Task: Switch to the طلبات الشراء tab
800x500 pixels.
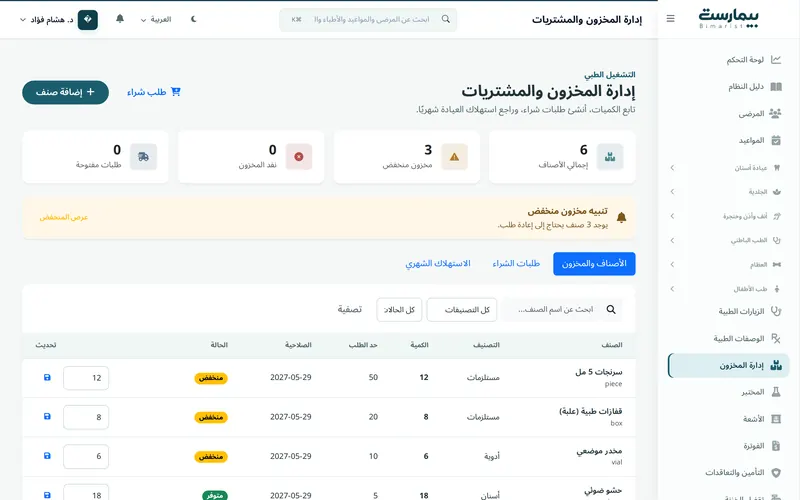Action: (516, 264)
